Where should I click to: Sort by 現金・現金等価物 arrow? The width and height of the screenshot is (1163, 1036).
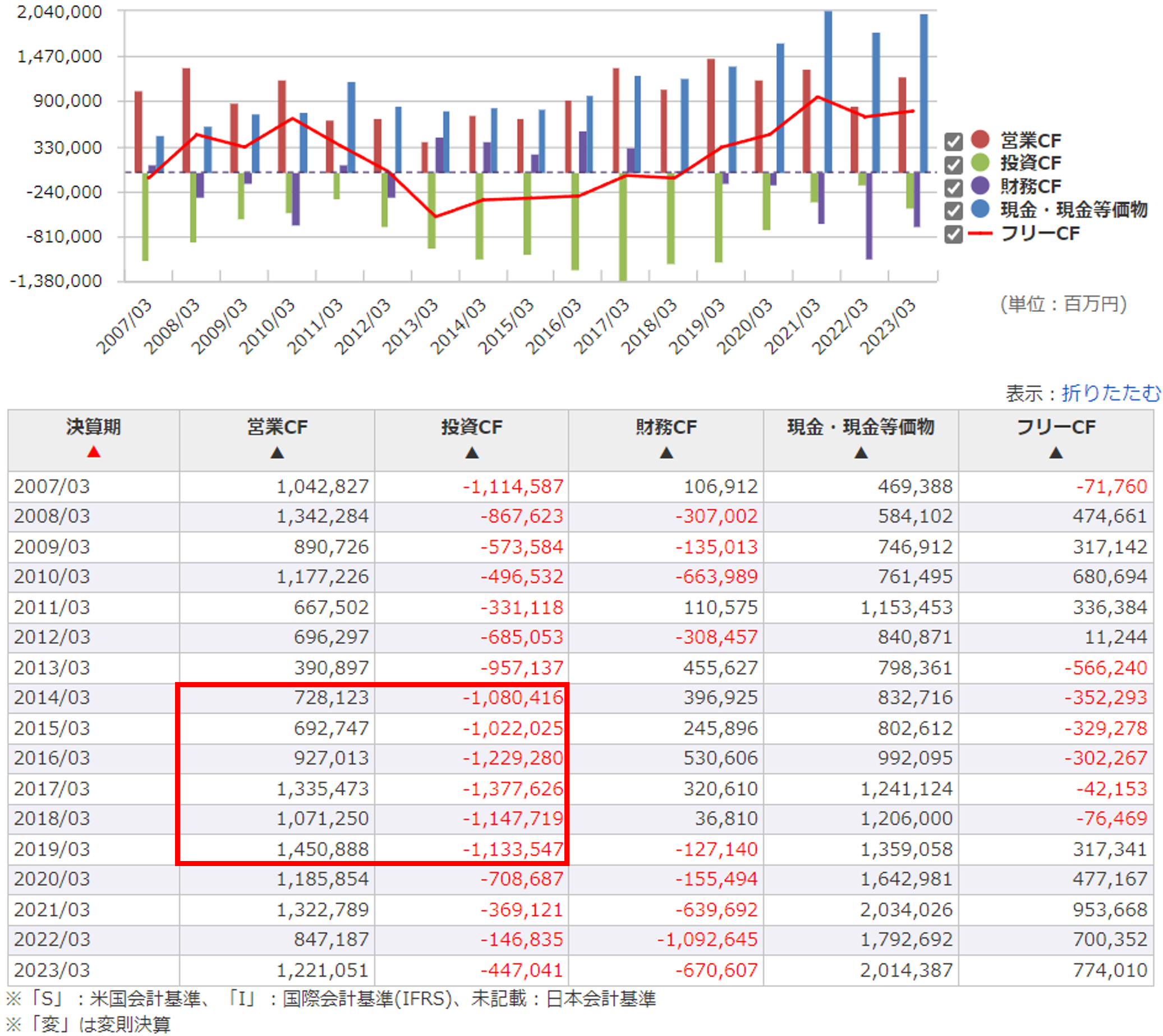[x=861, y=453]
